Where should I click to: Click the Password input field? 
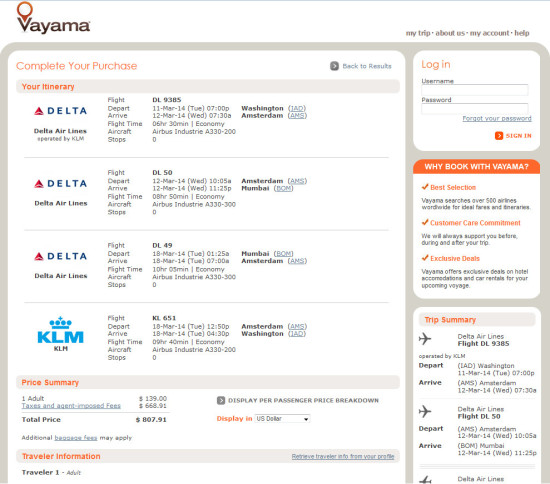(475, 109)
